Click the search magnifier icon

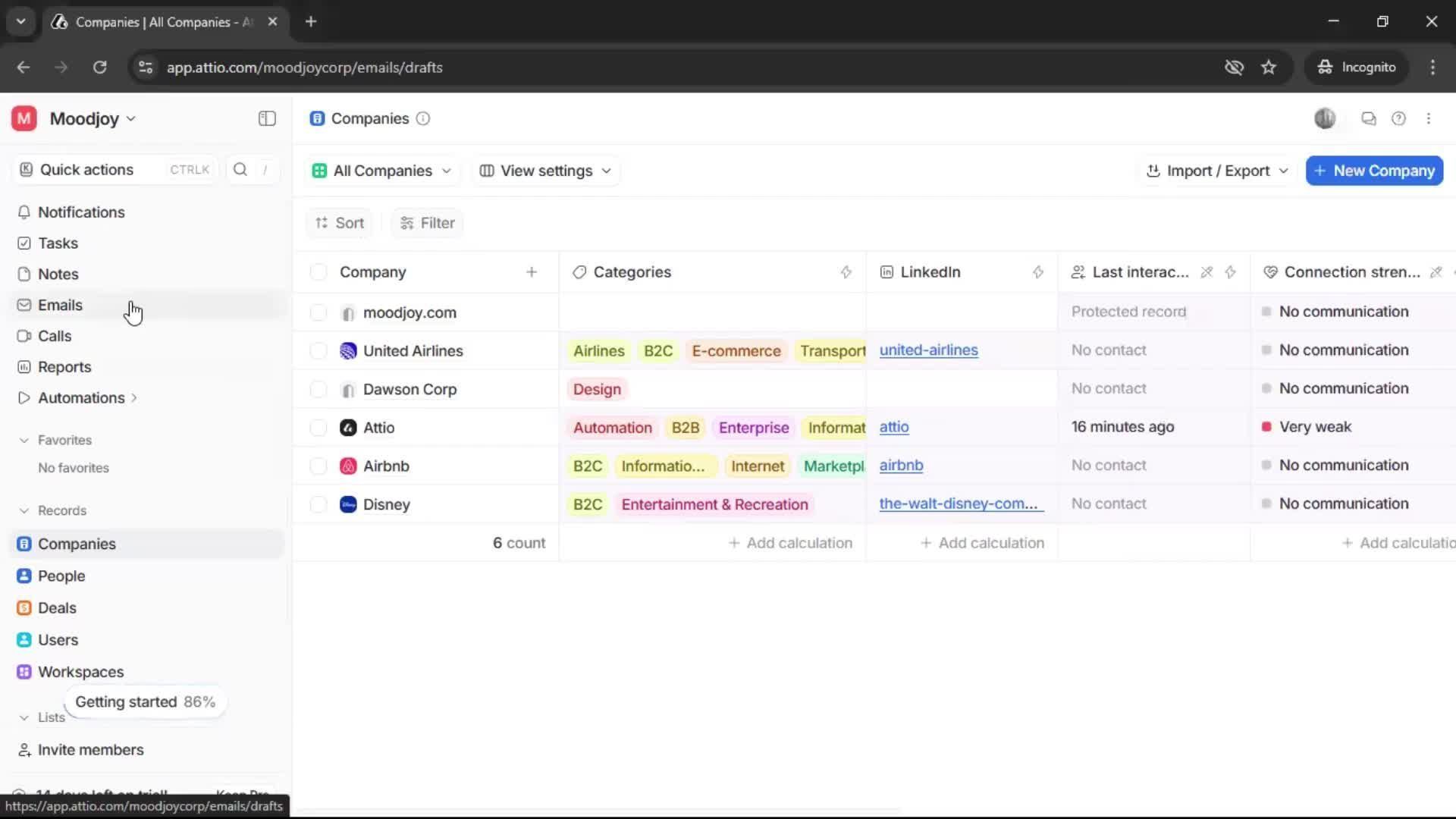pos(240,170)
